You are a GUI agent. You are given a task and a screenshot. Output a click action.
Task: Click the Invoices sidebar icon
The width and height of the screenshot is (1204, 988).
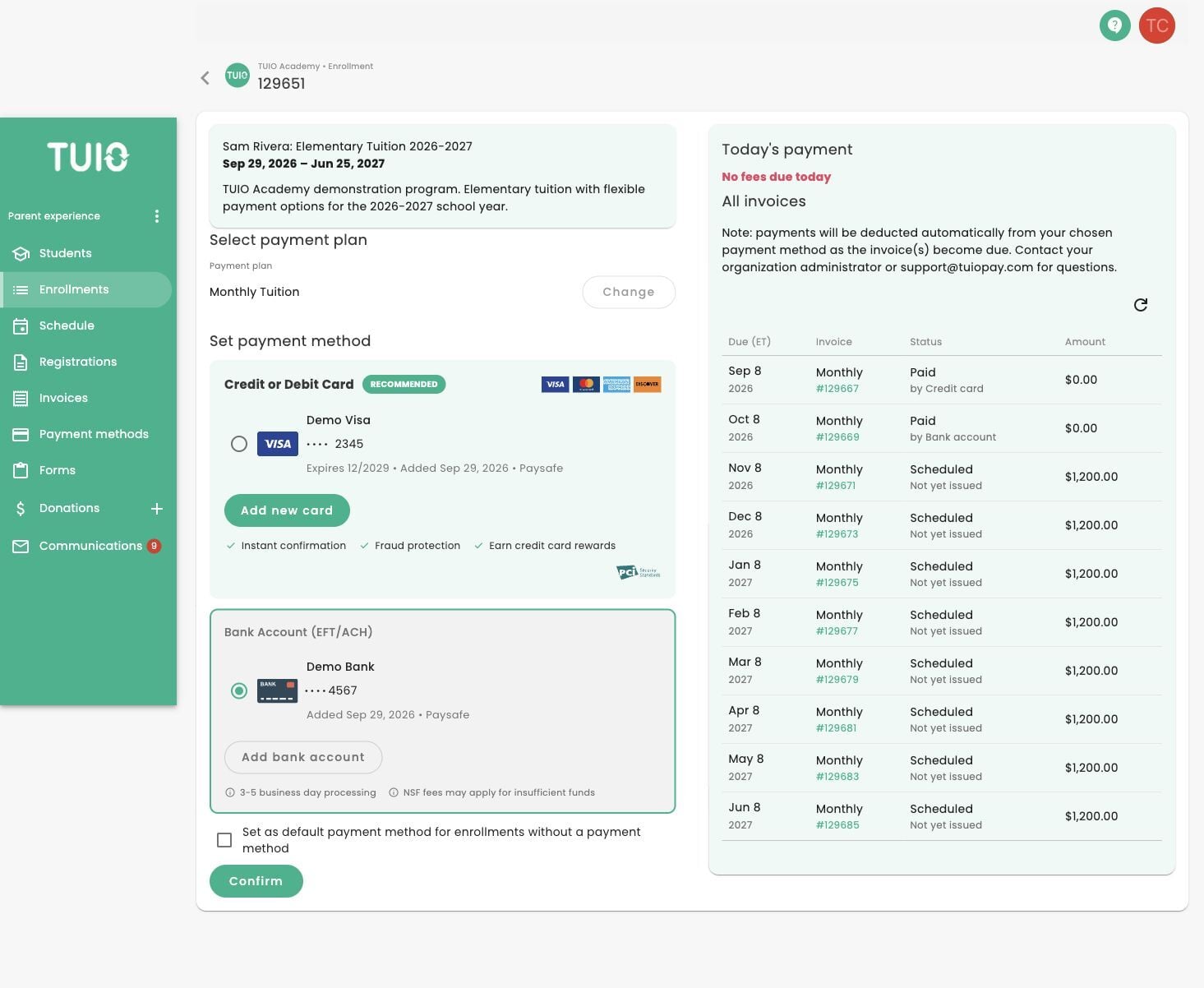point(21,399)
